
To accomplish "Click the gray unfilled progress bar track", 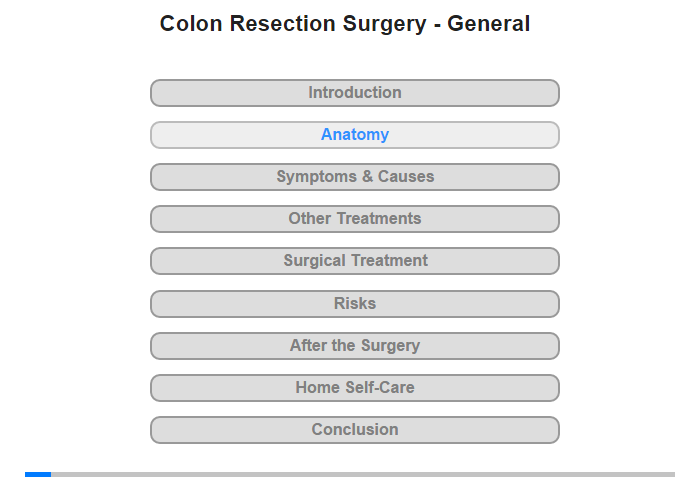I will click(360, 474).
